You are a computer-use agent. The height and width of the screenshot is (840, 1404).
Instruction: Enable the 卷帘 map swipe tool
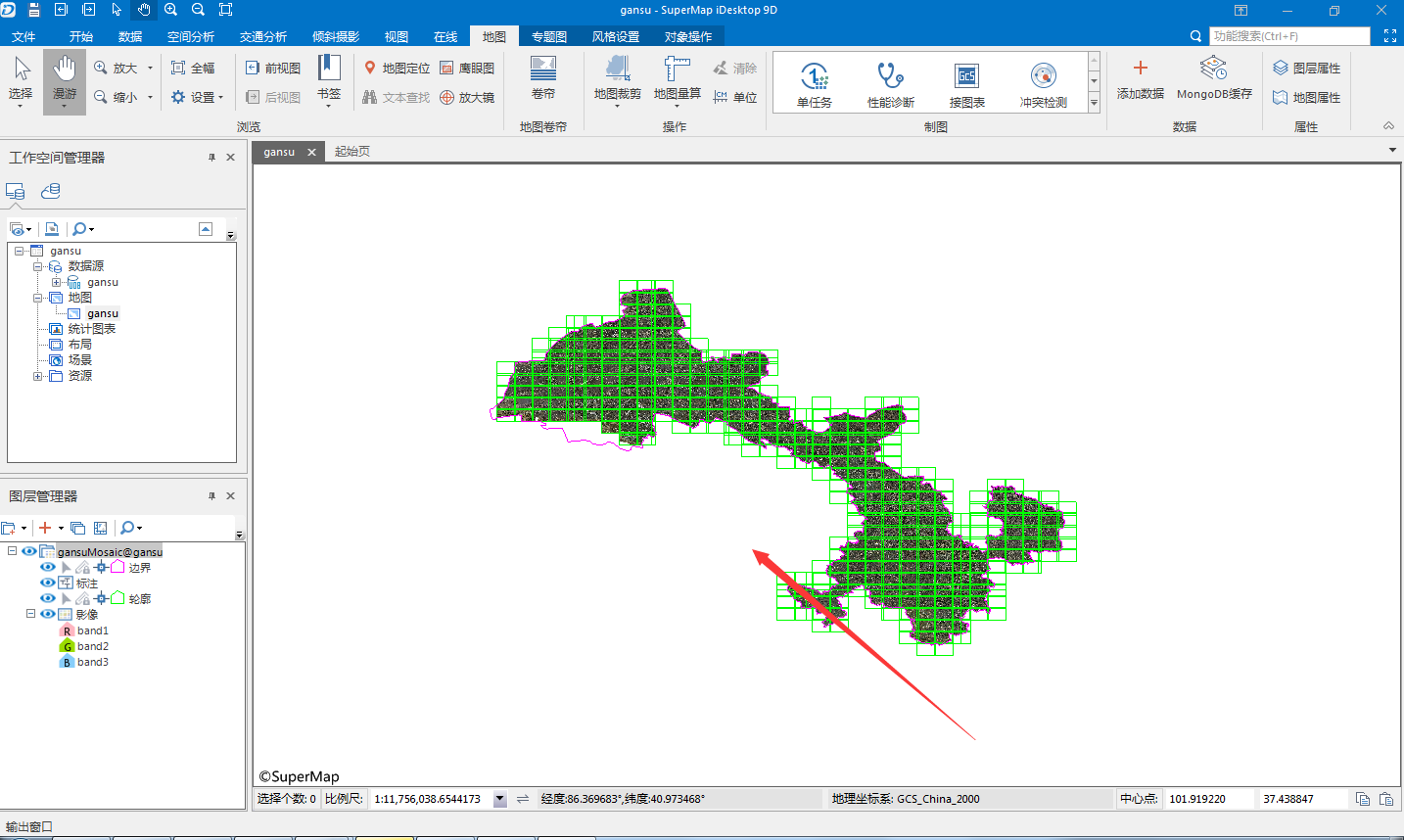point(543,78)
